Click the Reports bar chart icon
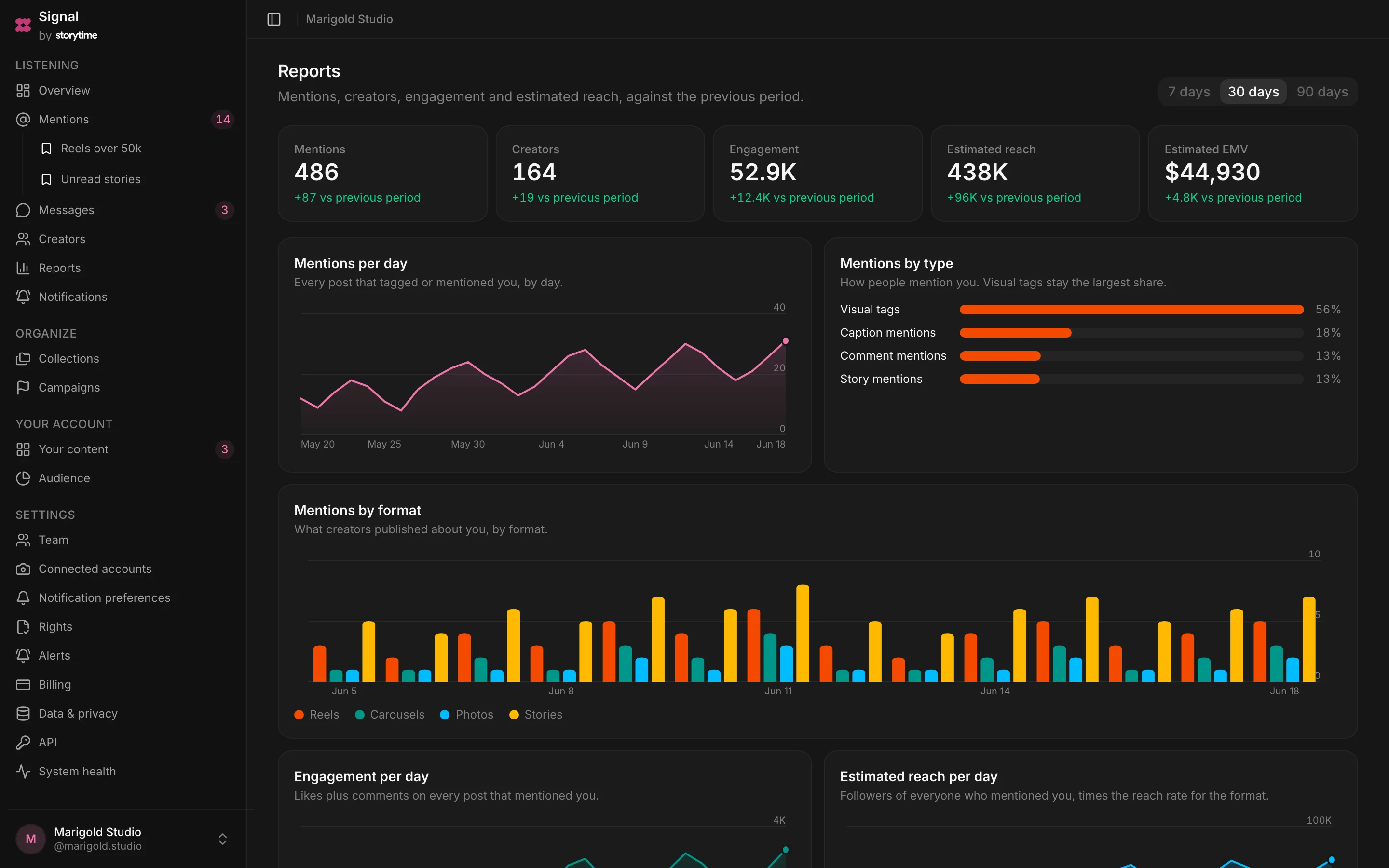Image resolution: width=1389 pixels, height=868 pixels. [x=23, y=268]
